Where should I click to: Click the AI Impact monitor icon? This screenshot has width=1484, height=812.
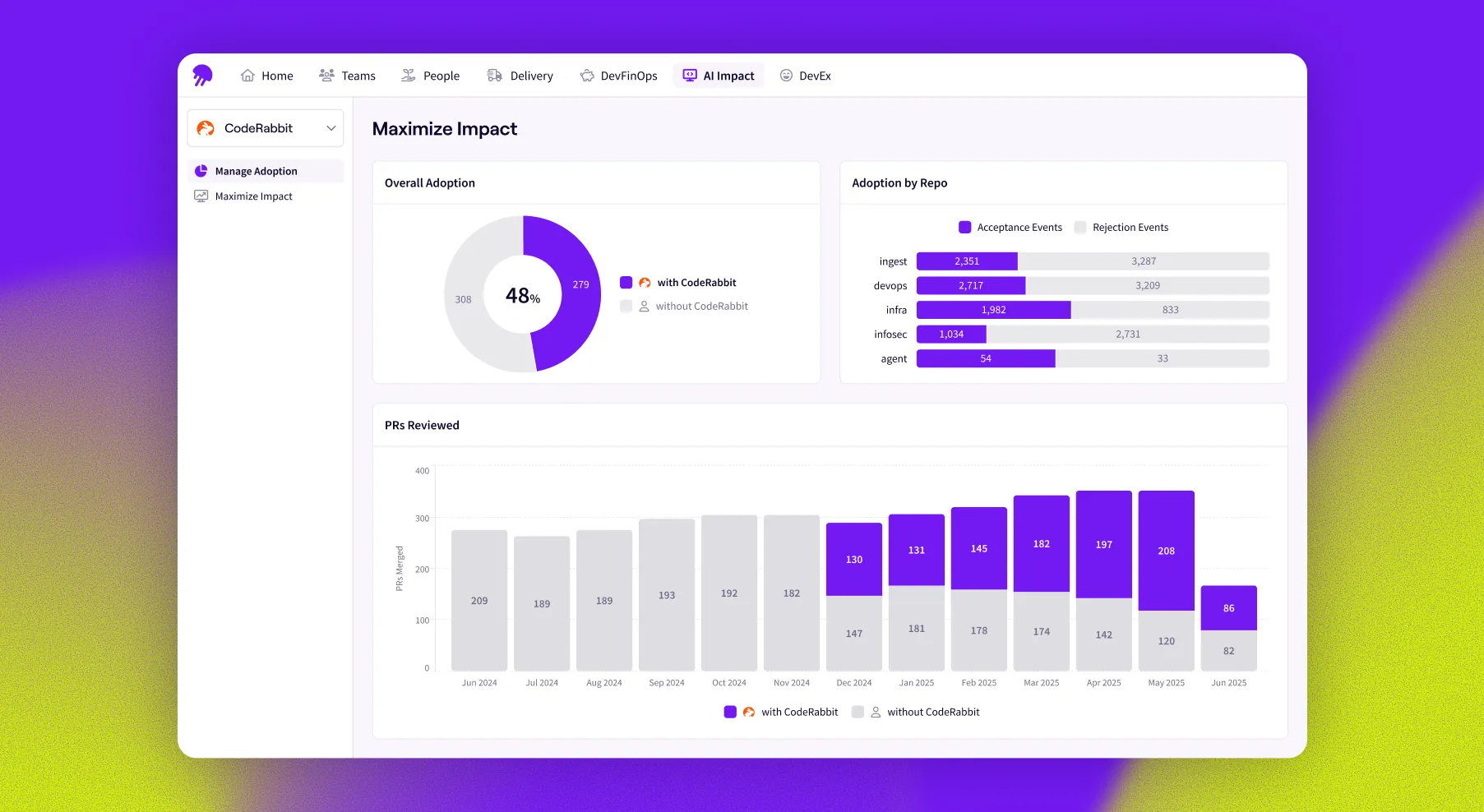tap(690, 76)
